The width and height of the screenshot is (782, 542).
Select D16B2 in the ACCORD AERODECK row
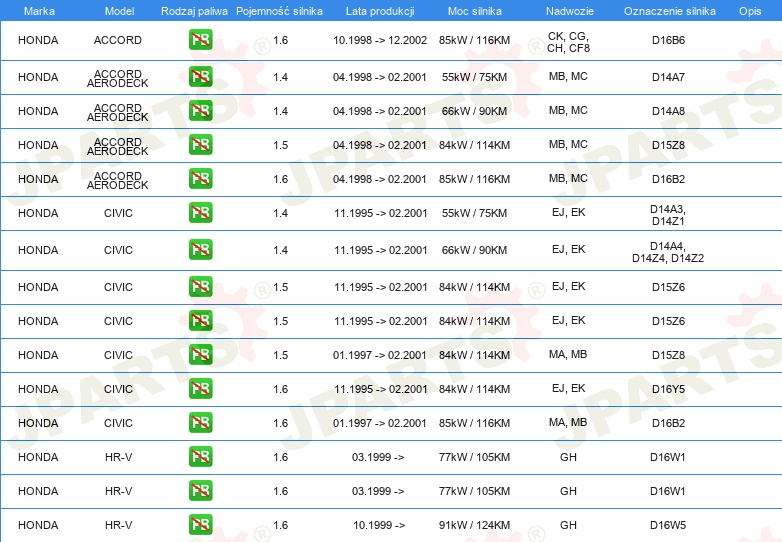click(668, 179)
